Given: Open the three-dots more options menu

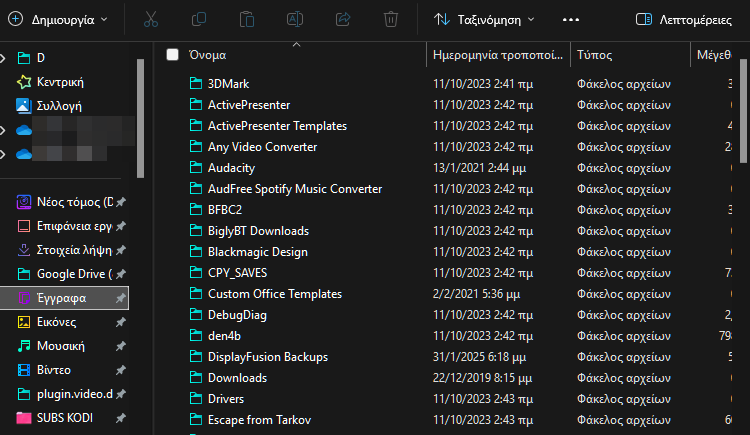Looking at the screenshot, I should click(x=571, y=20).
